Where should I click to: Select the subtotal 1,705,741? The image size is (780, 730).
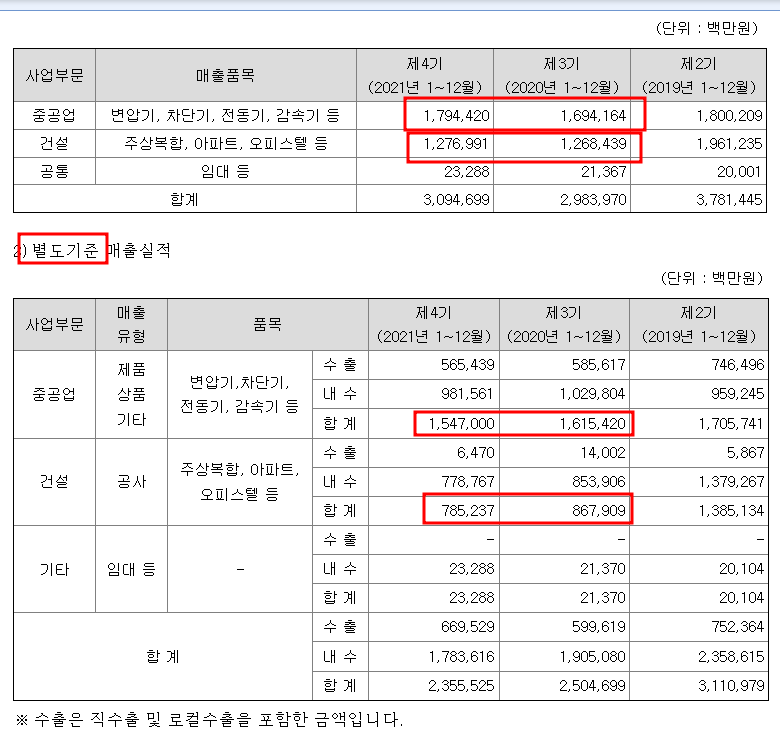coord(731,423)
